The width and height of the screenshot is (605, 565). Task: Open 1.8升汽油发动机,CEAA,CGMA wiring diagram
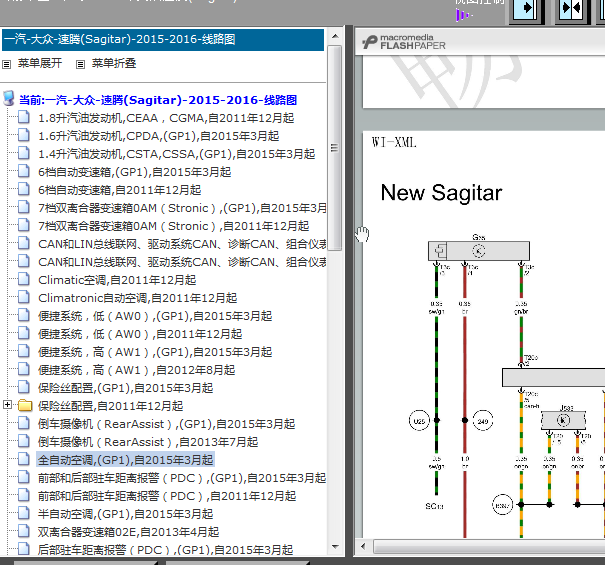tap(166, 118)
